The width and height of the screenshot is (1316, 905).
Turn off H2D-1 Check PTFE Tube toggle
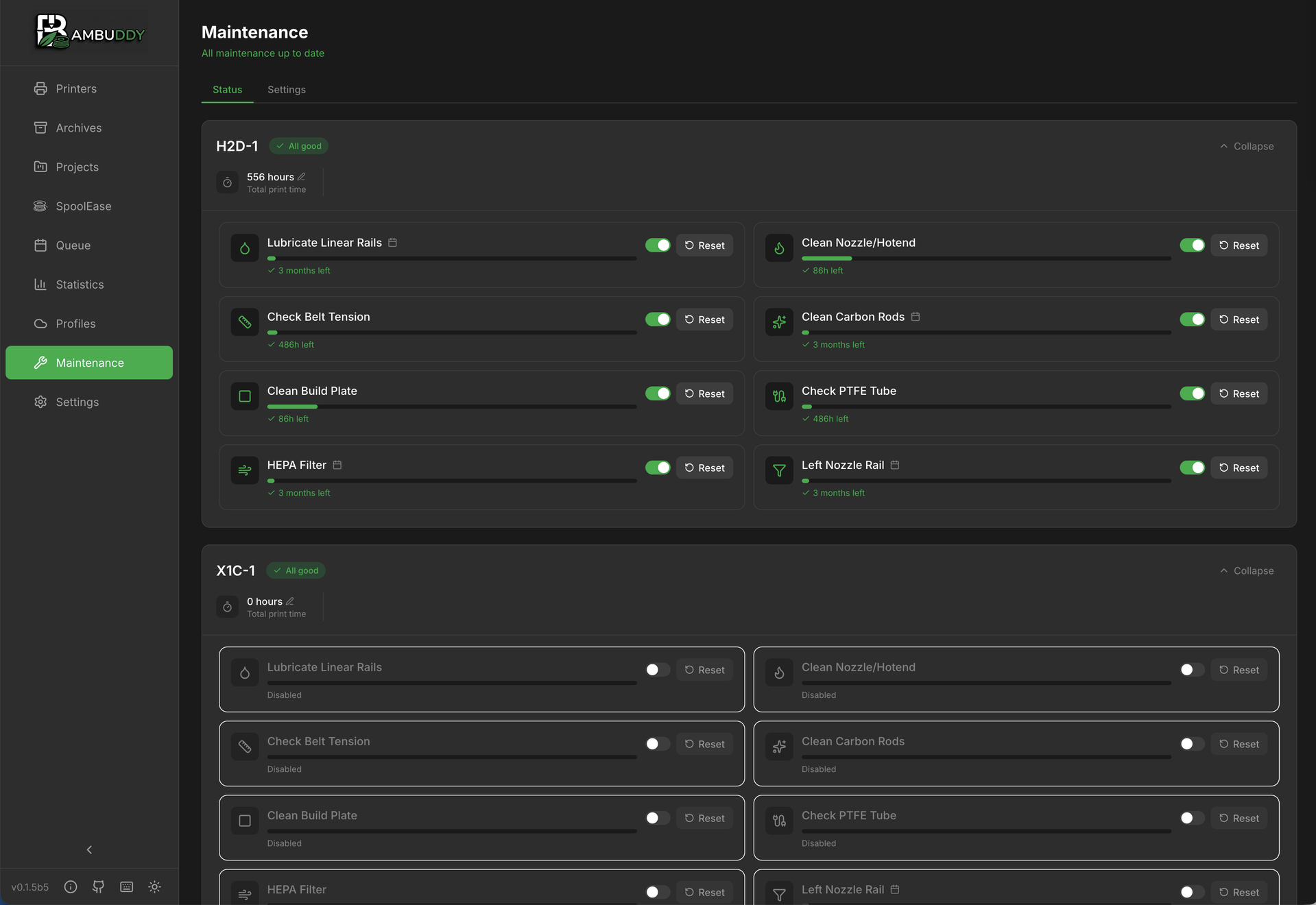point(1192,394)
